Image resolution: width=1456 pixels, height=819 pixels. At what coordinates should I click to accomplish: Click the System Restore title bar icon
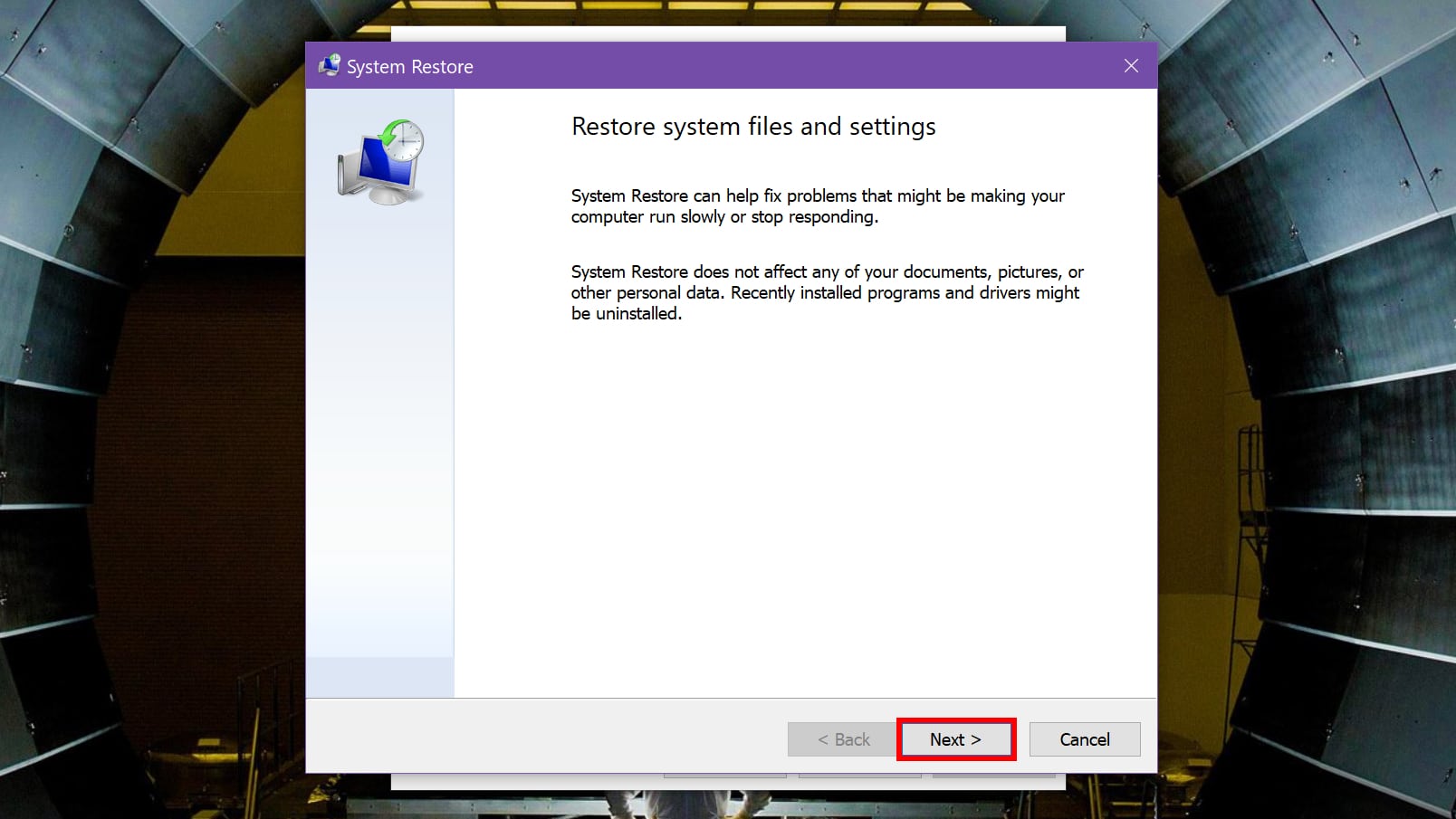coord(329,66)
